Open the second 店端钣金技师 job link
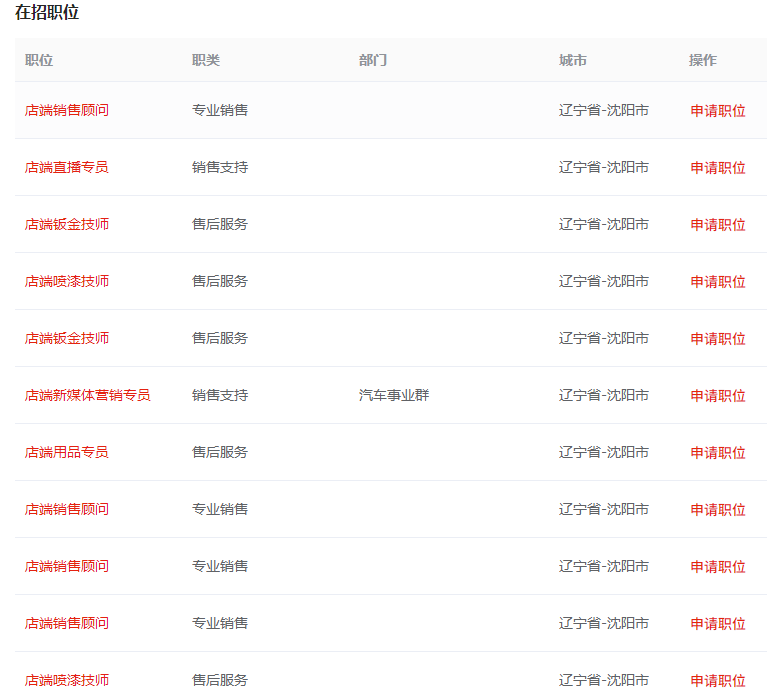Image resolution: width=767 pixels, height=695 pixels. (67, 338)
